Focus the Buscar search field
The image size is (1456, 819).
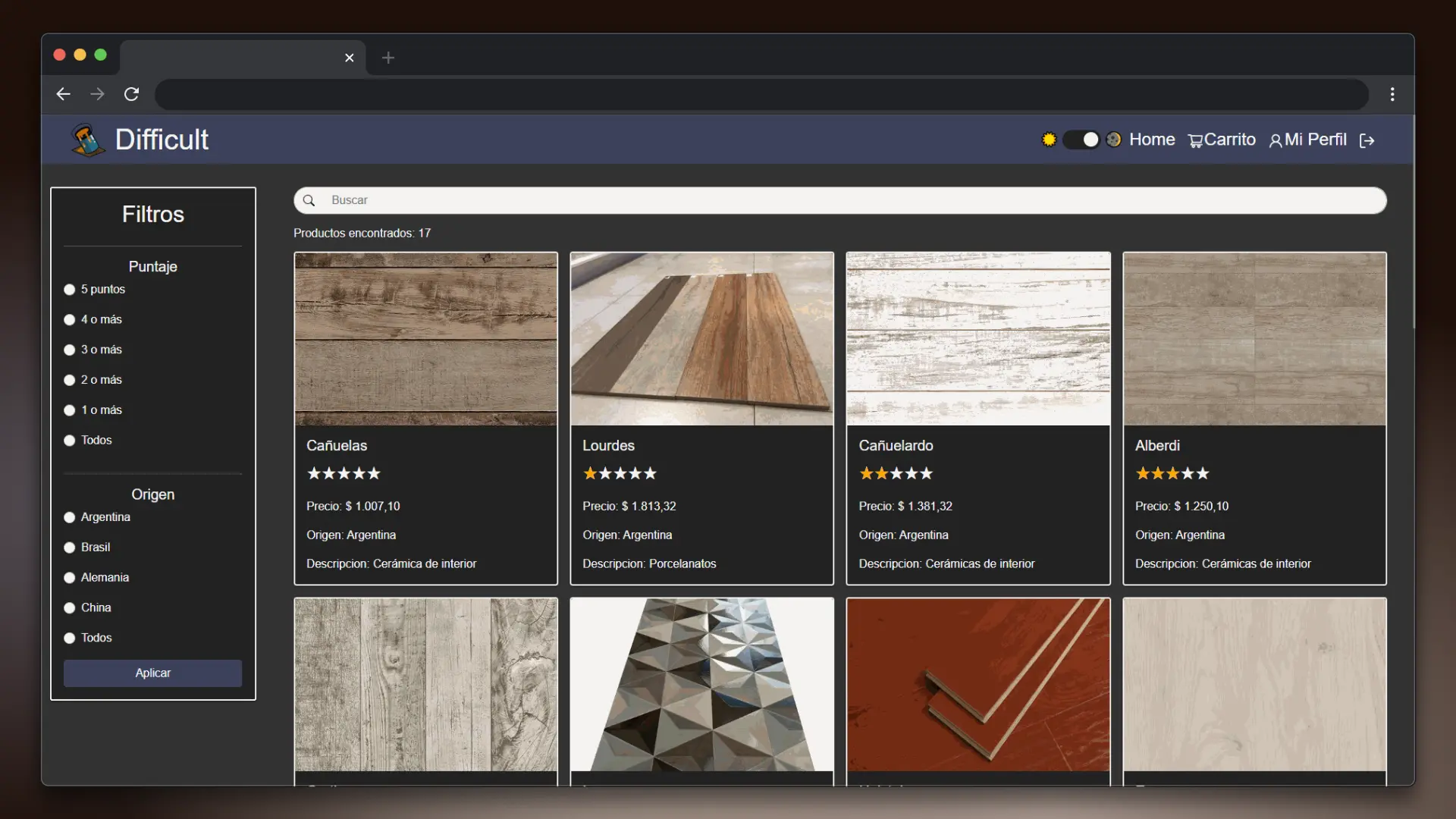point(840,200)
